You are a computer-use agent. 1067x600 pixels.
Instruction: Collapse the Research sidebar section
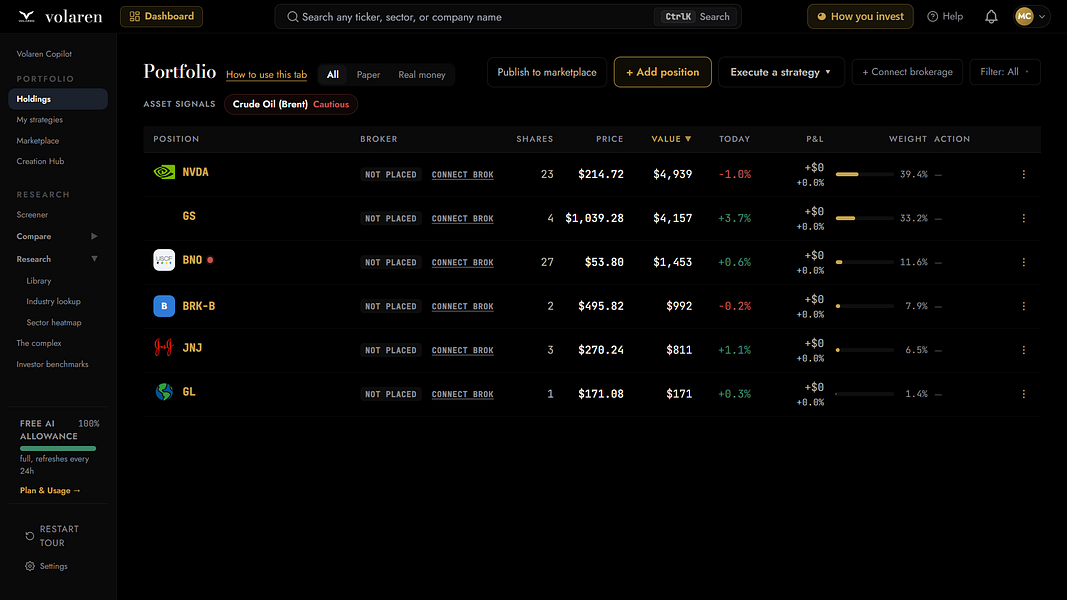point(94,259)
